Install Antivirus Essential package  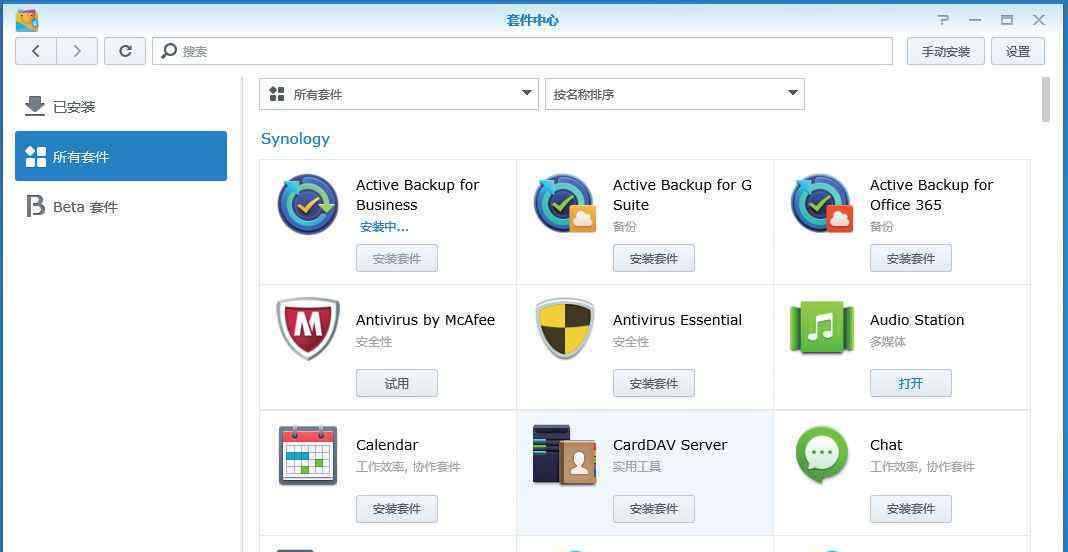(654, 383)
